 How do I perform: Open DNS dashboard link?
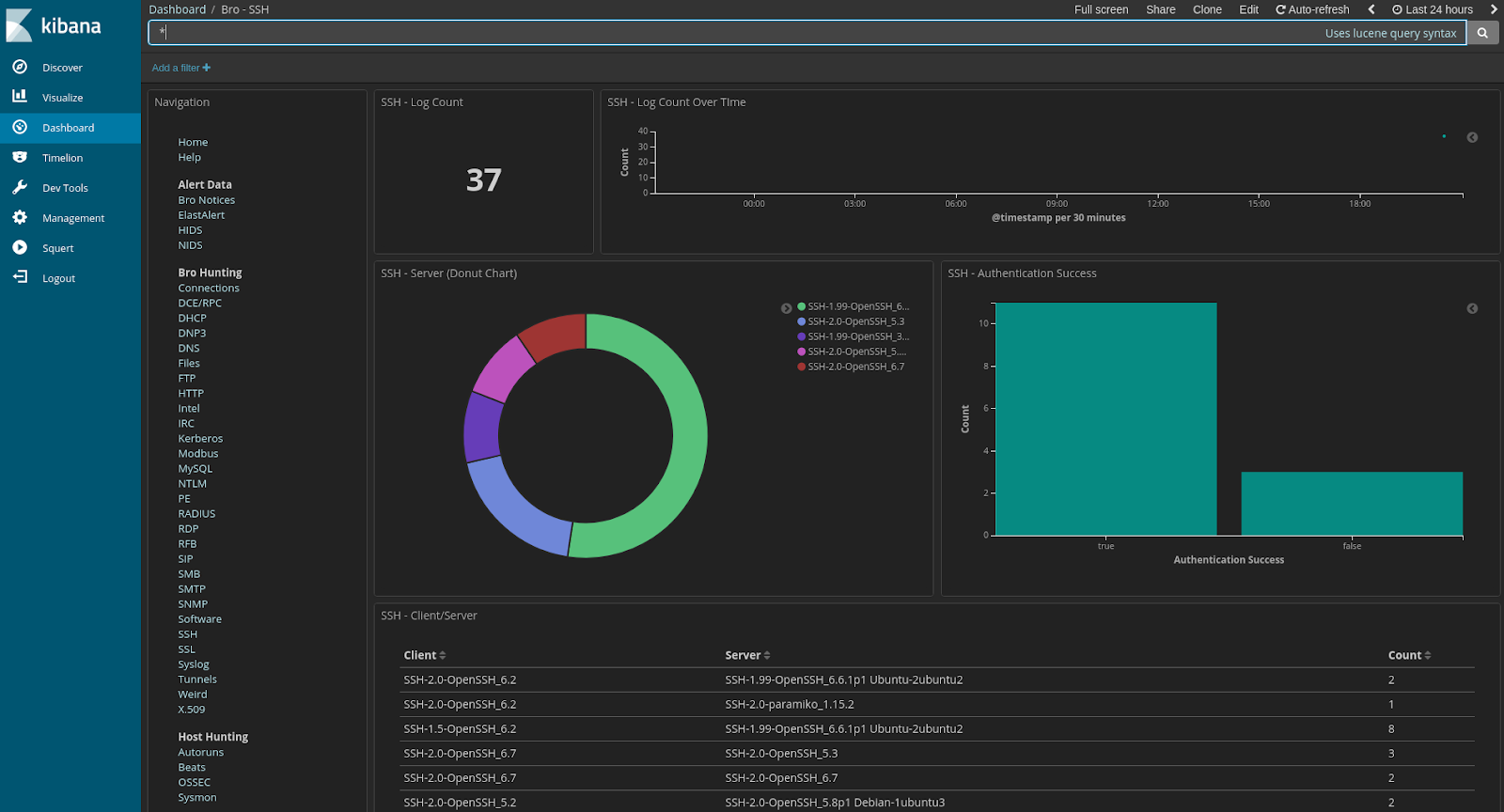[189, 349]
